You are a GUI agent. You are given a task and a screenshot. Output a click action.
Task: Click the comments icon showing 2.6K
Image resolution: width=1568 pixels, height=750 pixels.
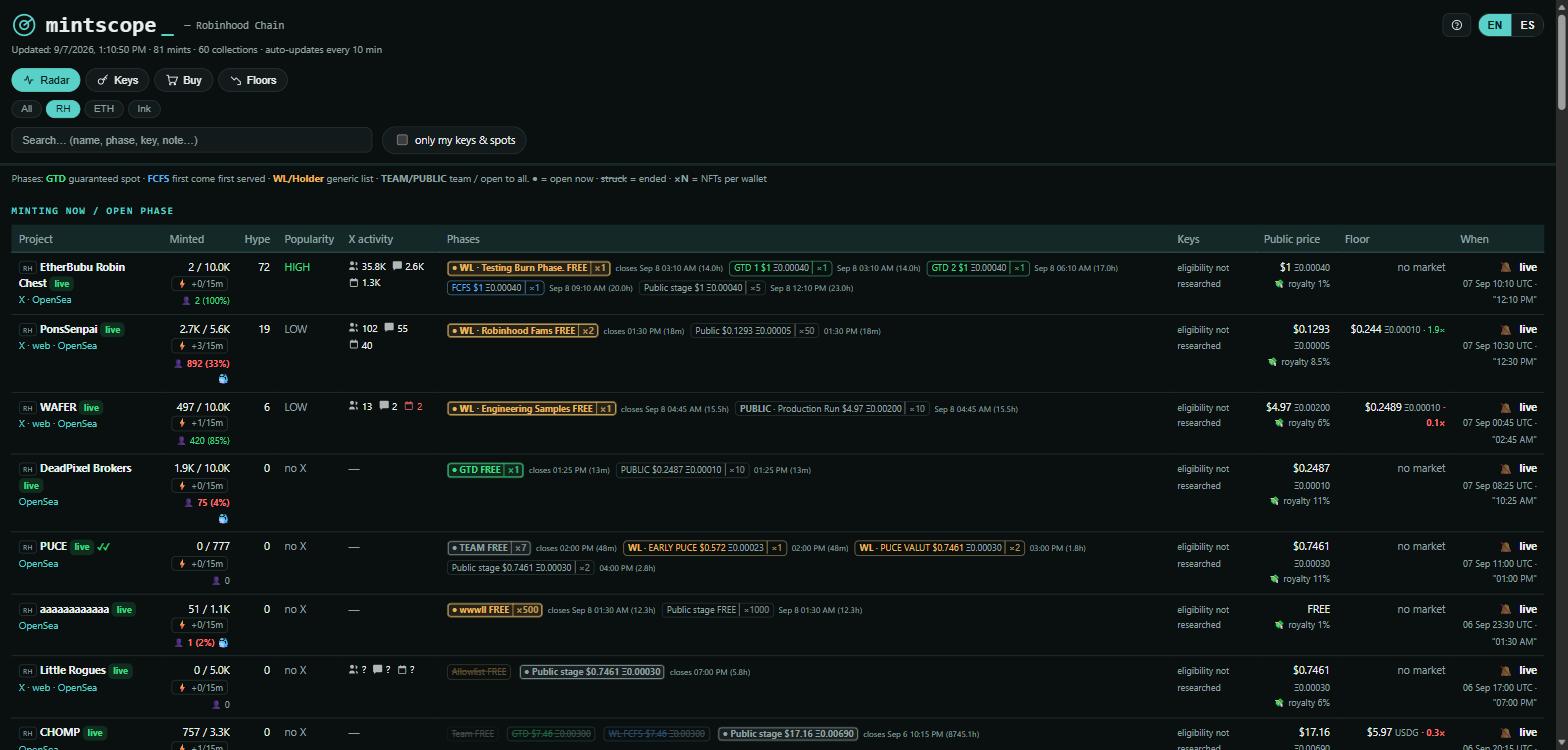(397, 267)
